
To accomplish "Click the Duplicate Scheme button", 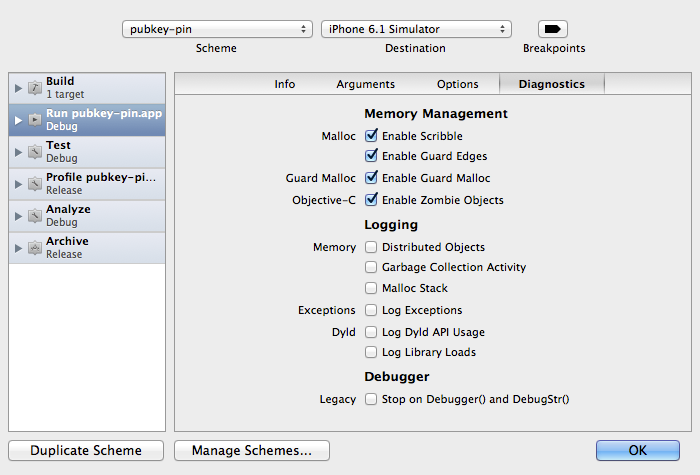I will coord(85,451).
